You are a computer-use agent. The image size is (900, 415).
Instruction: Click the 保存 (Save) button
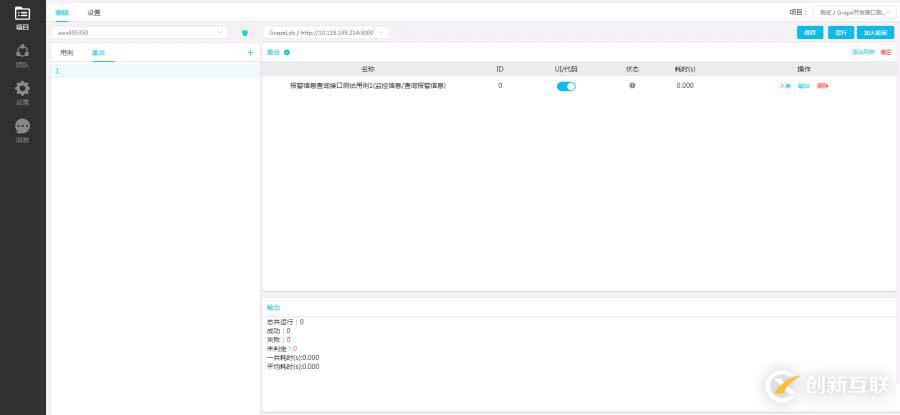tap(810, 32)
